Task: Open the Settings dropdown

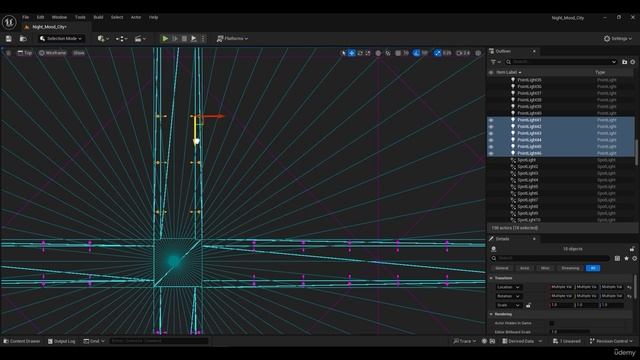Action: coord(618,39)
